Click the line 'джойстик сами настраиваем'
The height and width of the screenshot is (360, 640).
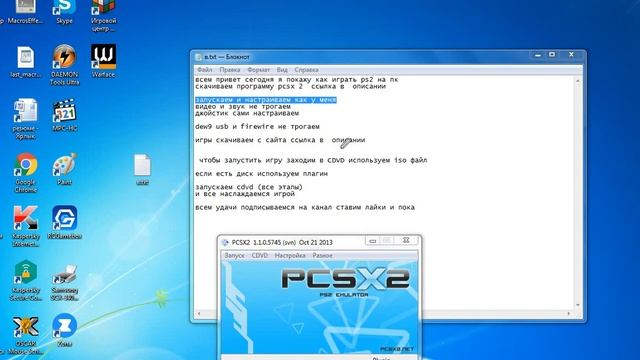coord(247,113)
